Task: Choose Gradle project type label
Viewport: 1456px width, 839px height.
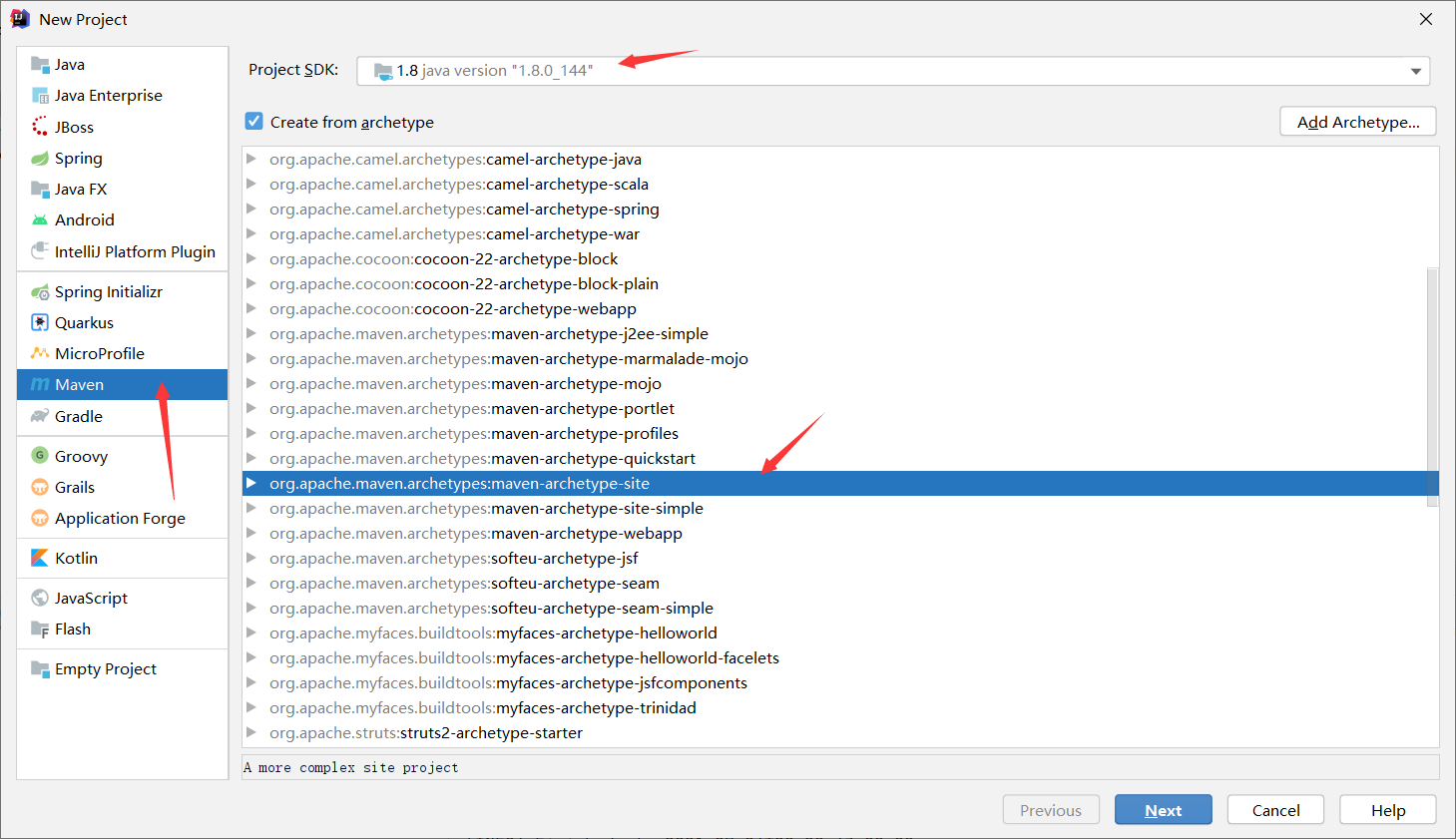Action: (79, 417)
